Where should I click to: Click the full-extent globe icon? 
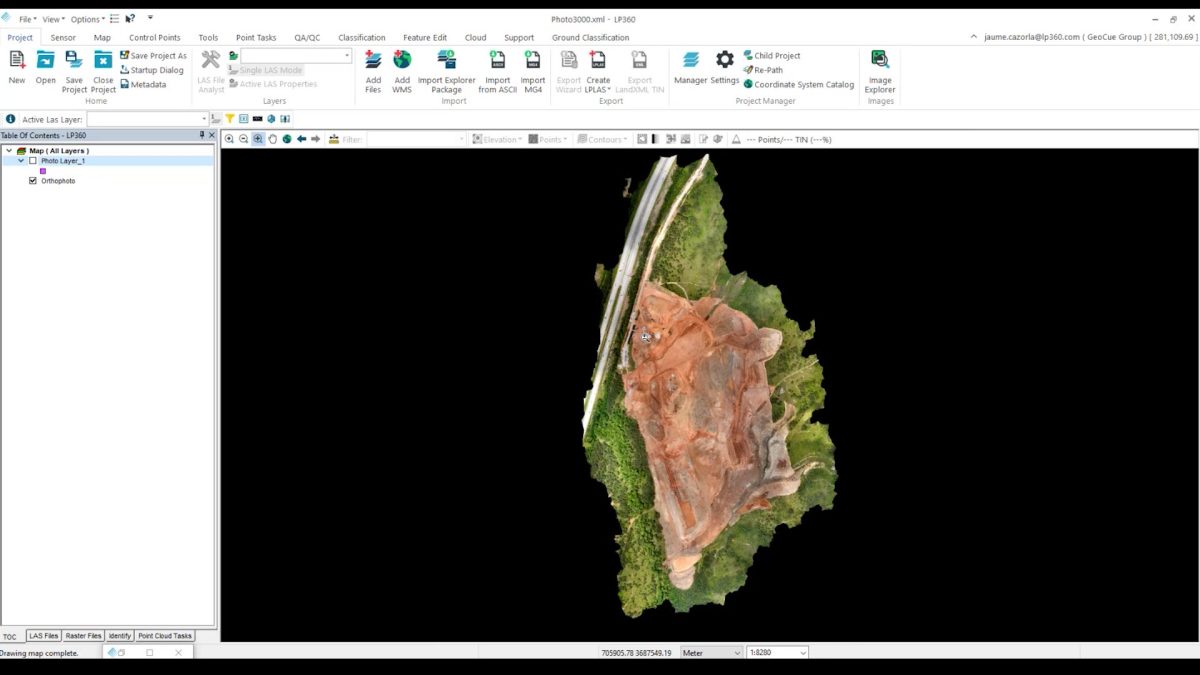point(286,139)
